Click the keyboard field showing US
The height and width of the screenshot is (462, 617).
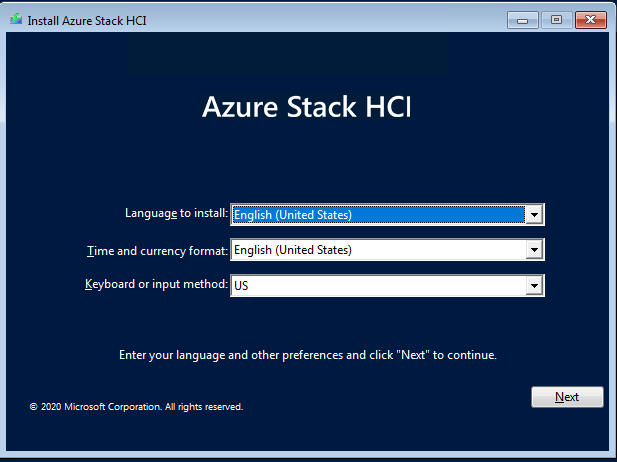pos(378,286)
